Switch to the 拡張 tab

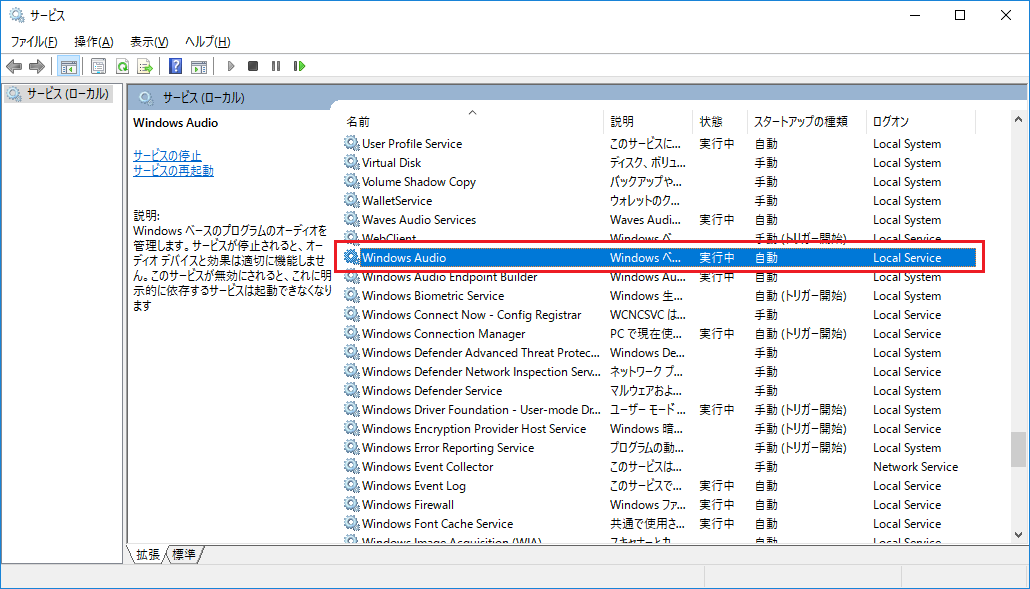pos(147,555)
